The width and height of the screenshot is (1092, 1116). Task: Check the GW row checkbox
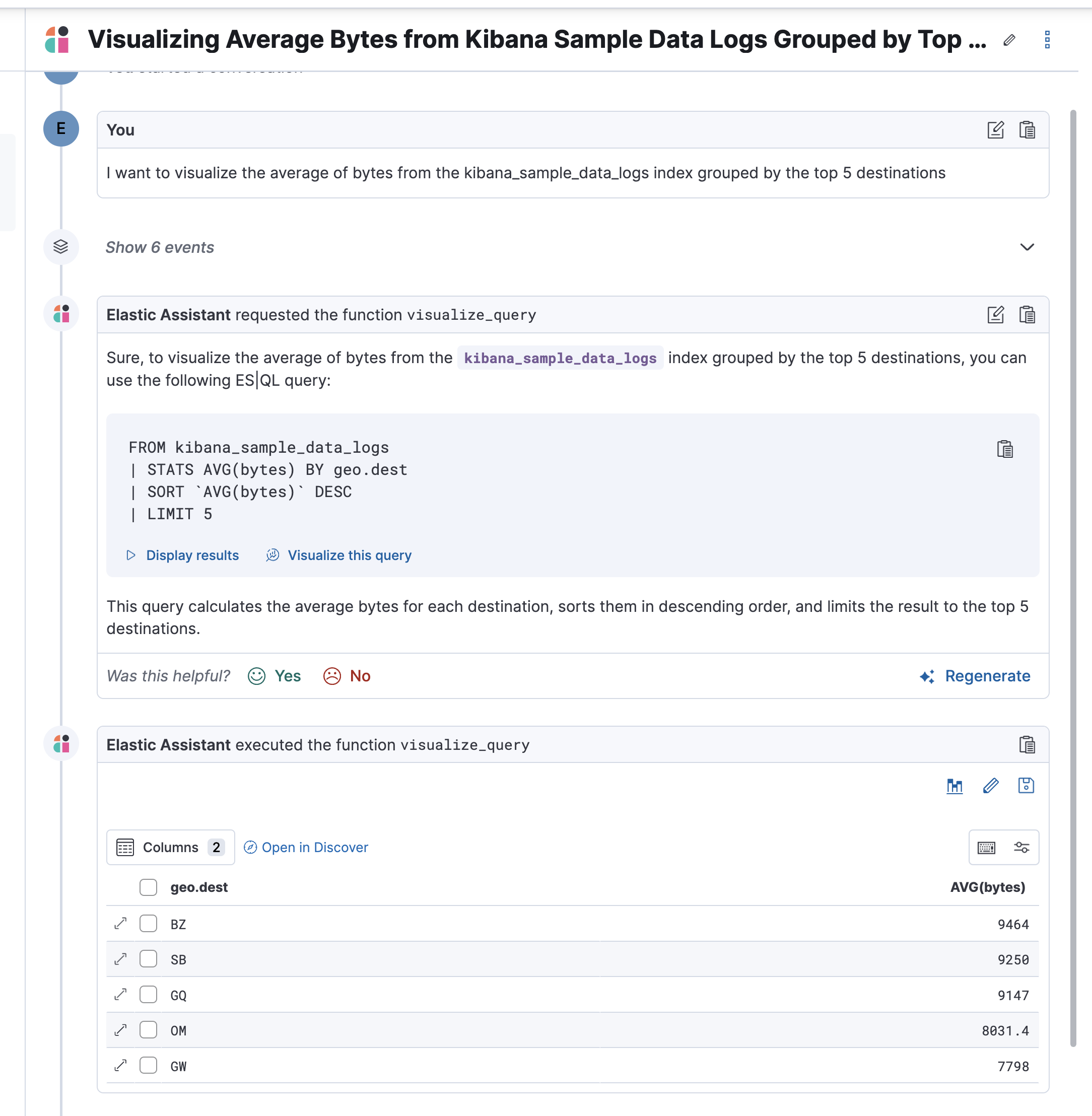(x=148, y=1066)
